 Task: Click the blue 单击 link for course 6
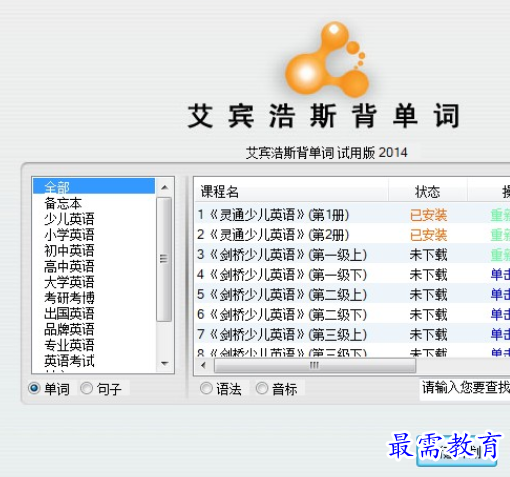[500, 314]
